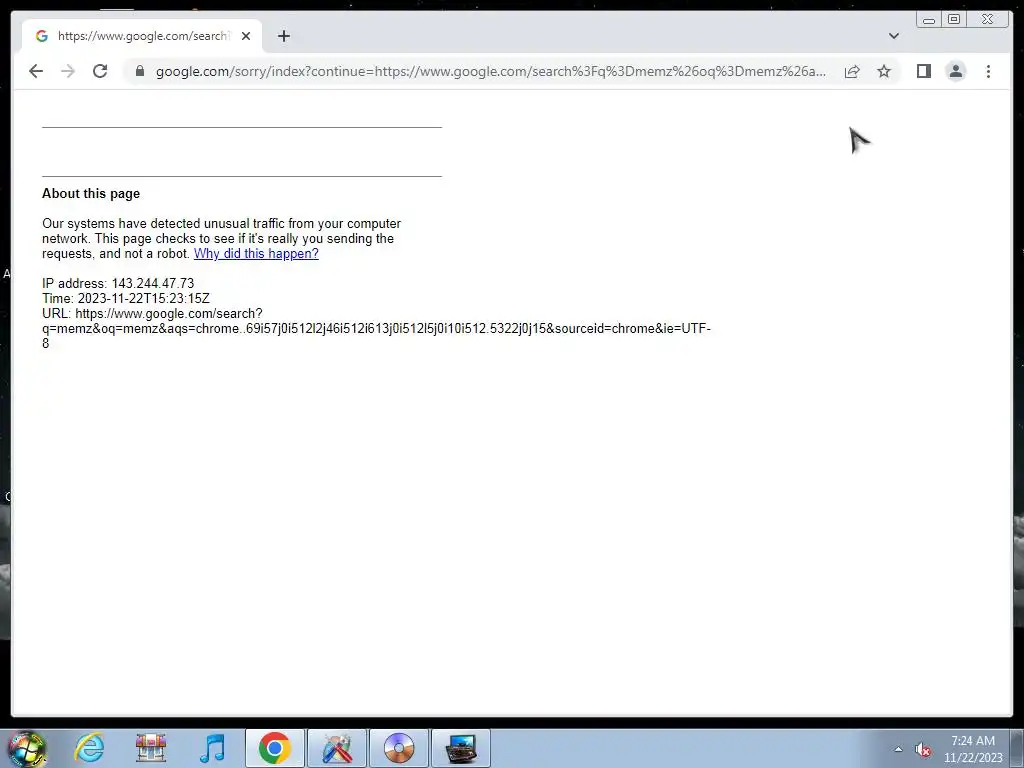1024x768 pixels.
Task: Share this page using share icon
Action: point(852,71)
